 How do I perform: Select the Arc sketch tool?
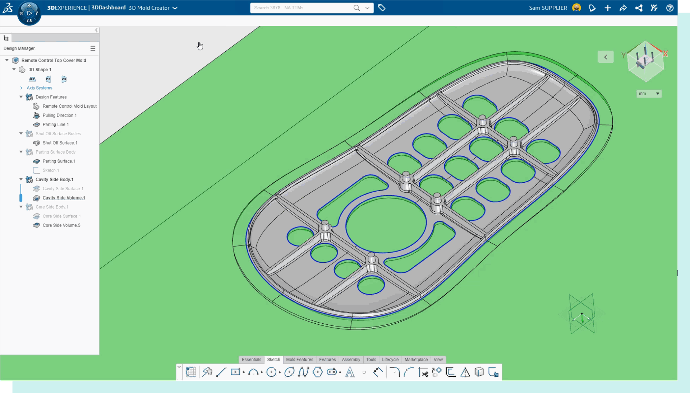tap(253, 372)
